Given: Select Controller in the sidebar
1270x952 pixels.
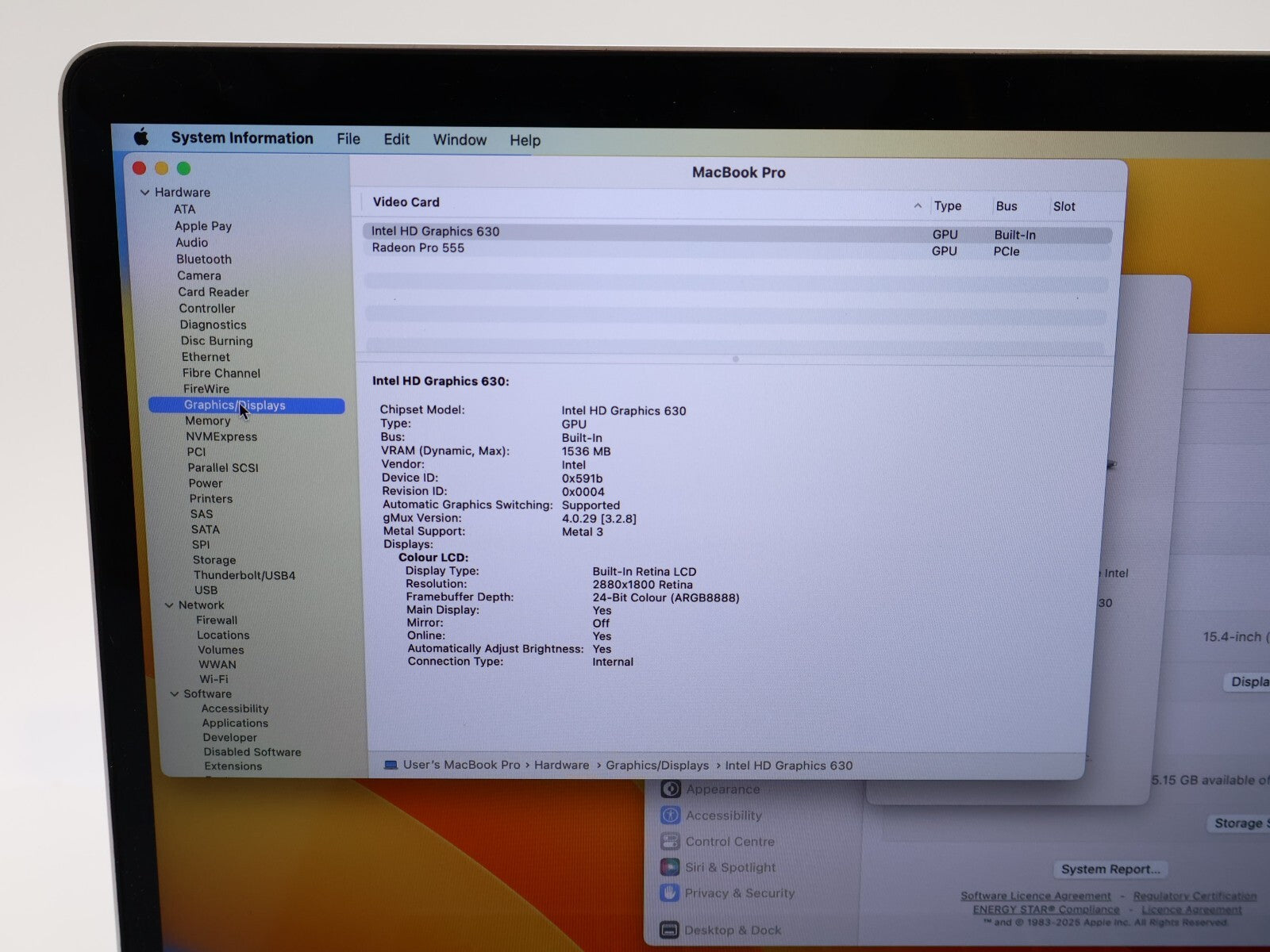Looking at the screenshot, I should 207,309.
